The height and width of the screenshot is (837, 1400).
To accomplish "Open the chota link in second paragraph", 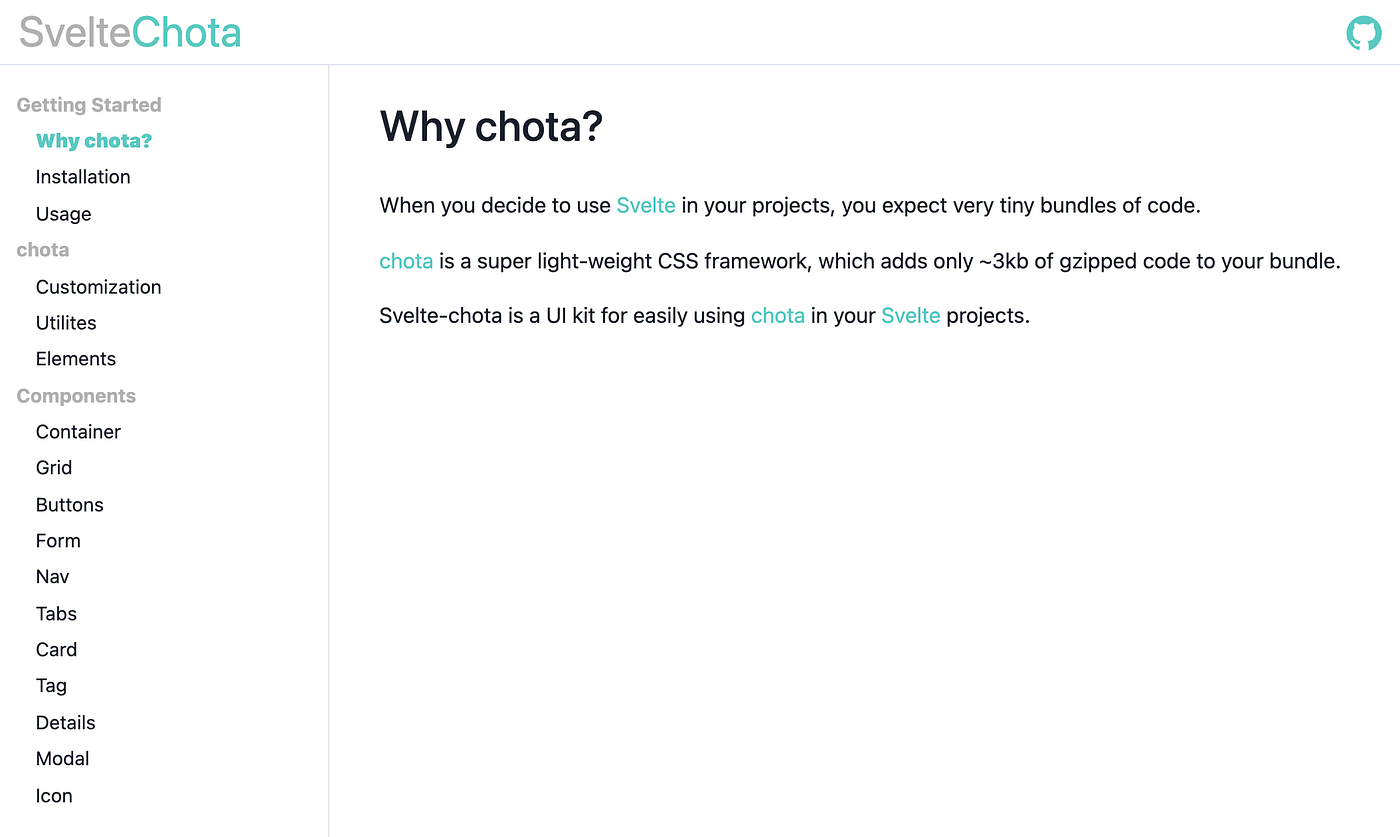I will (x=406, y=261).
